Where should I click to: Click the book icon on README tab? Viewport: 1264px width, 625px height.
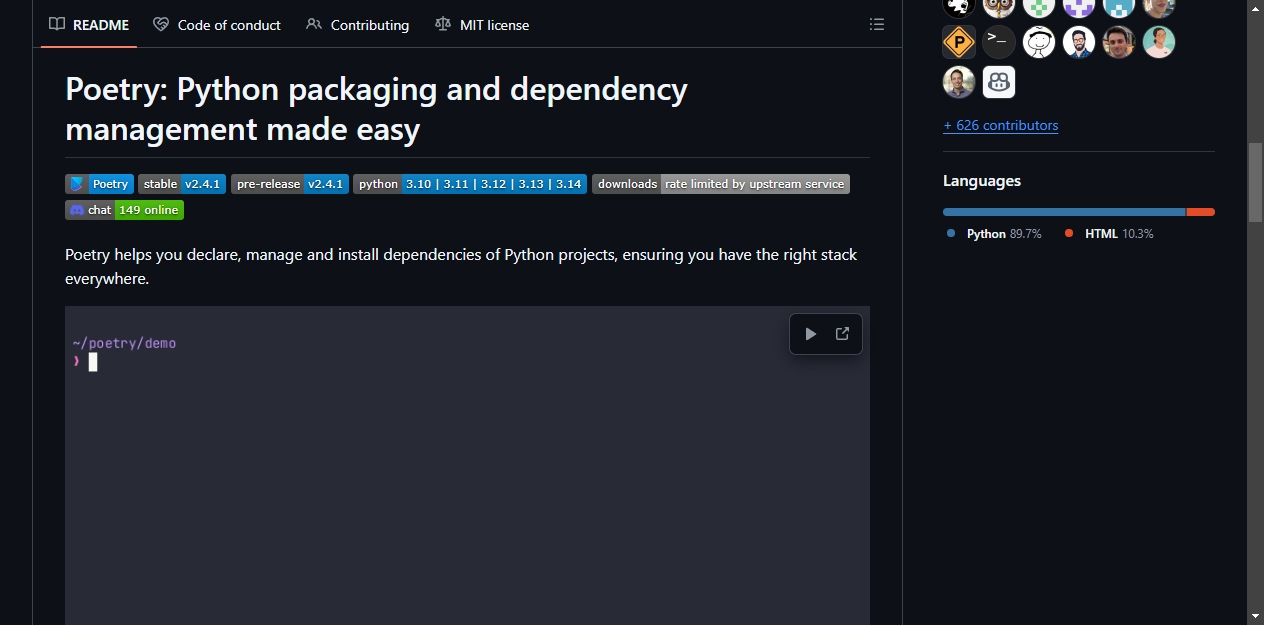point(57,24)
